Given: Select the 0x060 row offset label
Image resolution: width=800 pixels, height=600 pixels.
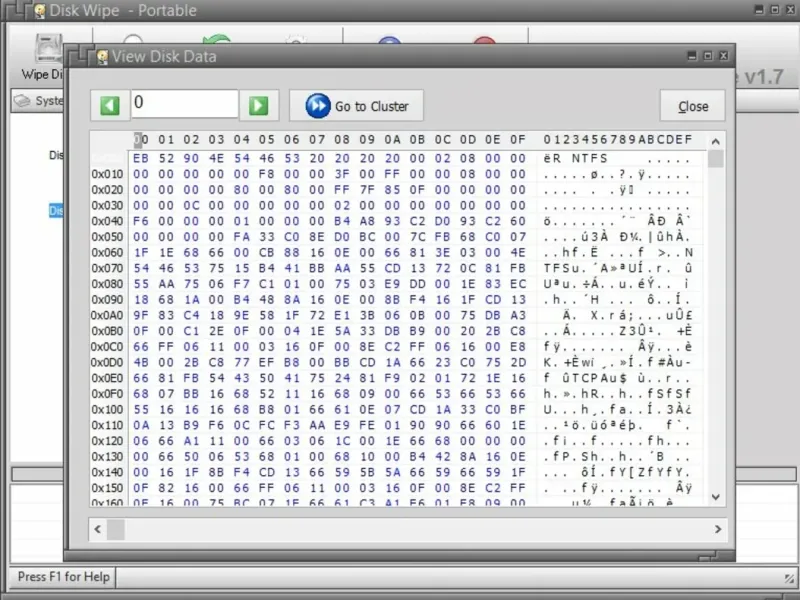Looking at the screenshot, I should click(107, 253).
